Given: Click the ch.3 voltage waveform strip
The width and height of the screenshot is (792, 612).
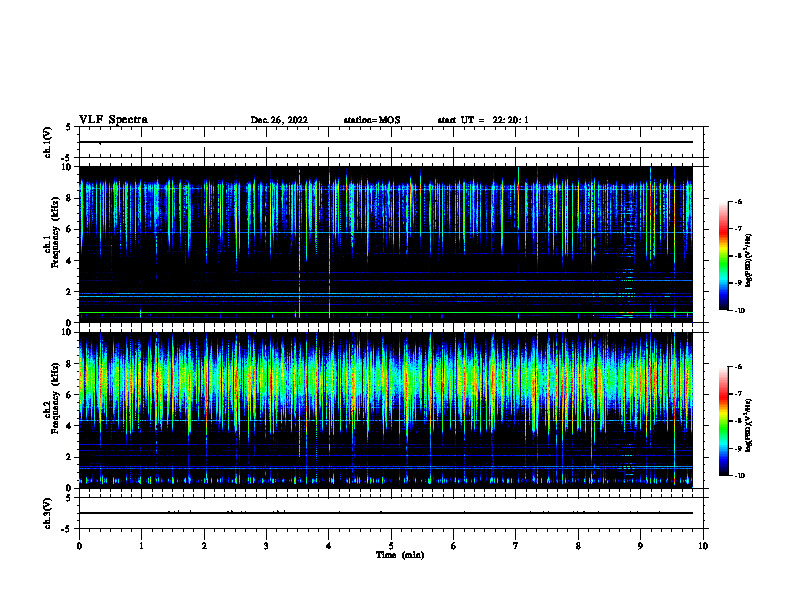Looking at the screenshot, I should [386, 513].
